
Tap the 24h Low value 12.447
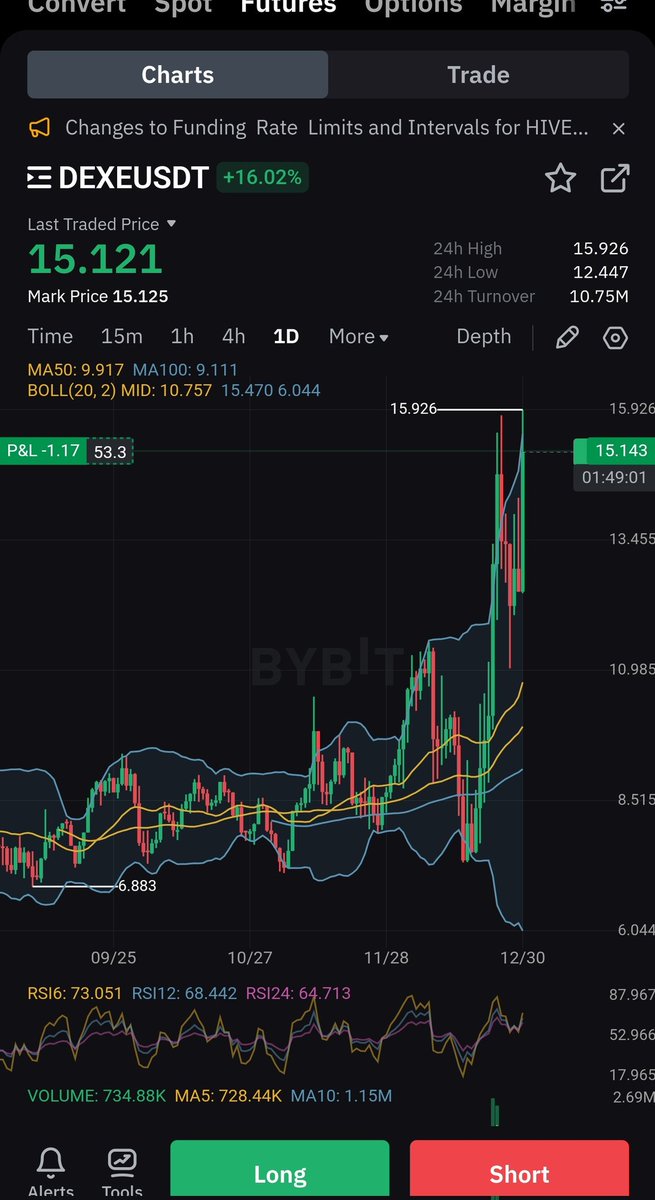600,272
